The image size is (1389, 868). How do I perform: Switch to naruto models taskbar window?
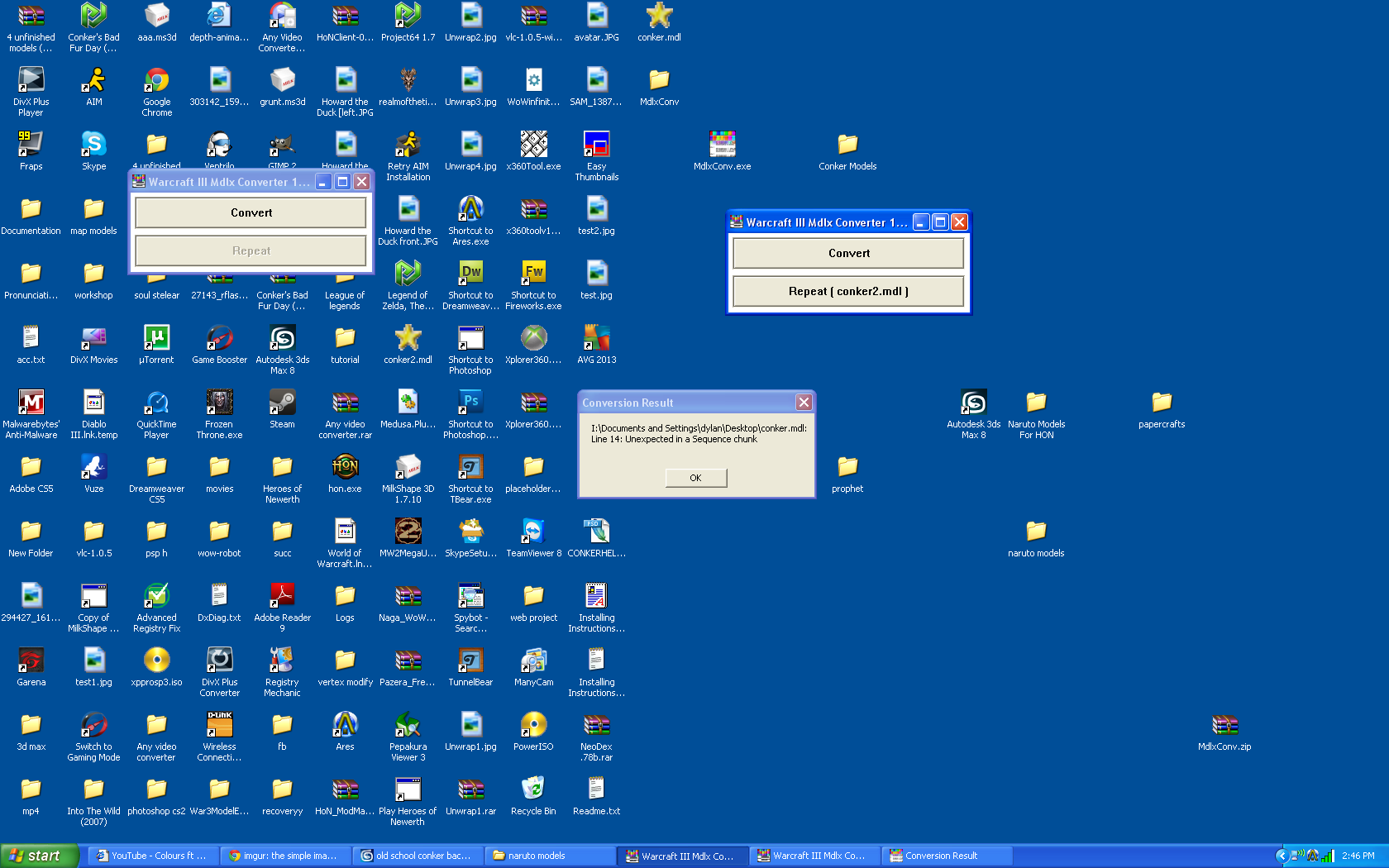coord(549,856)
